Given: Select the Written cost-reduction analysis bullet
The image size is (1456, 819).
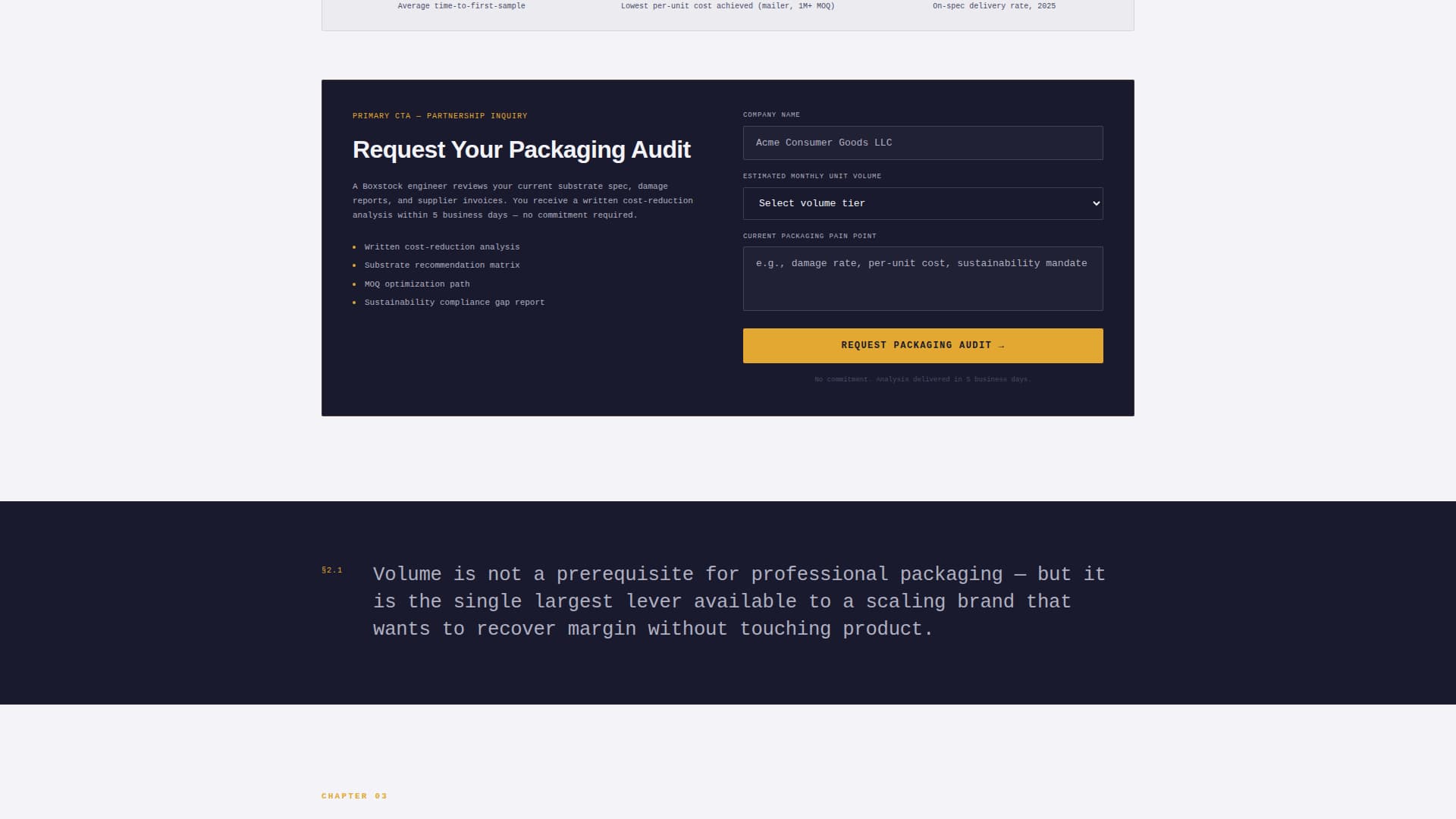Looking at the screenshot, I should pyautogui.click(x=441, y=246).
